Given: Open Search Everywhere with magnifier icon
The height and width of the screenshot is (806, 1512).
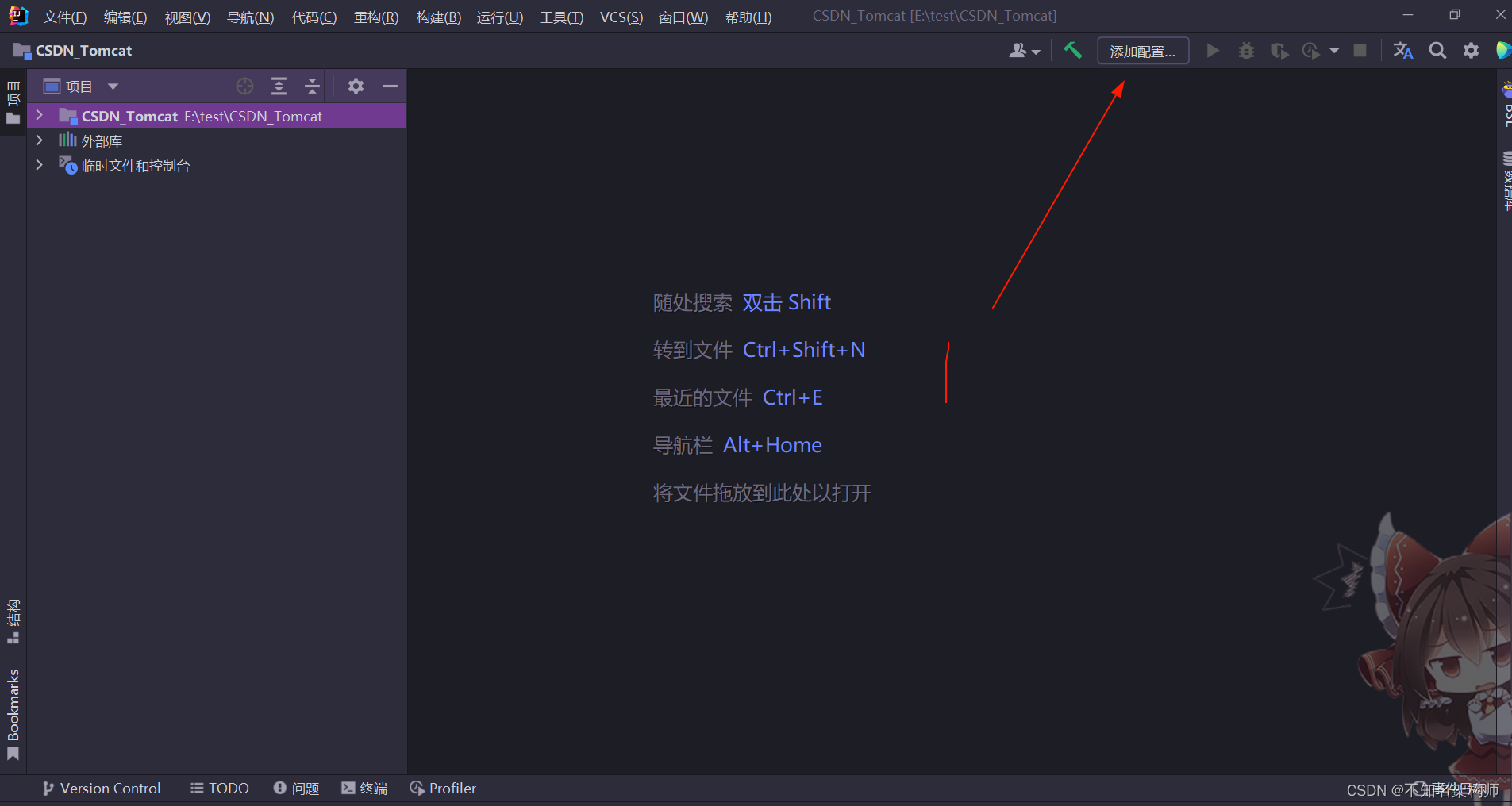Looking at the screenshot, I should [1437, 50].
